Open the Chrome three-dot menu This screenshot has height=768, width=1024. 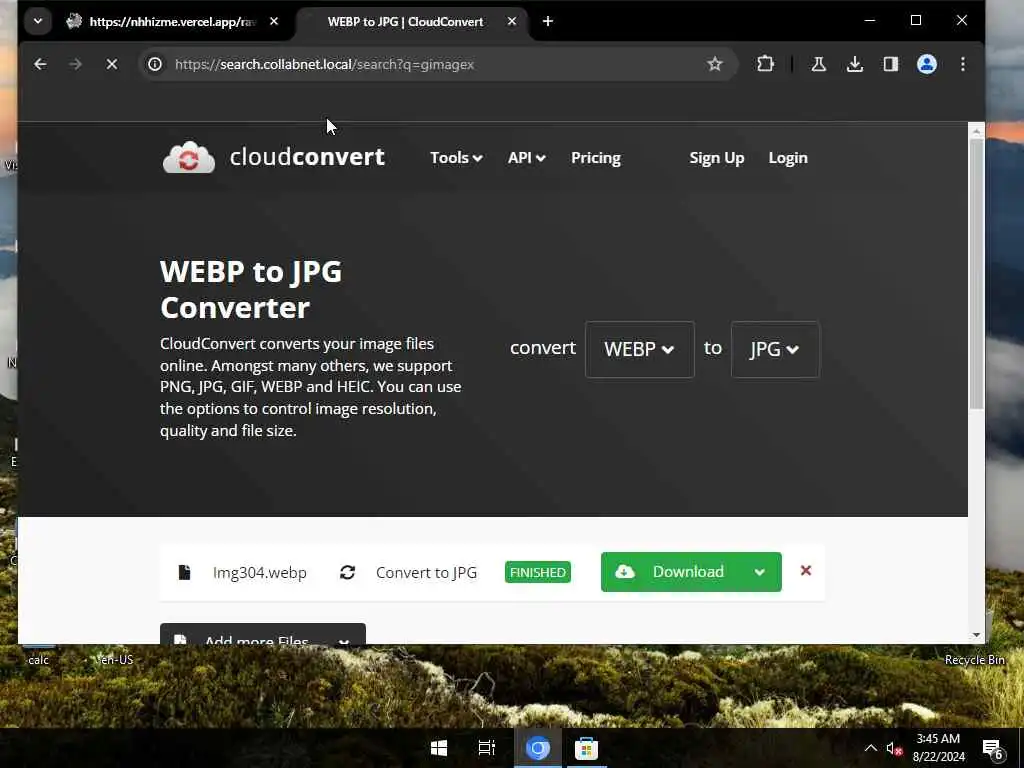point(963,64)
